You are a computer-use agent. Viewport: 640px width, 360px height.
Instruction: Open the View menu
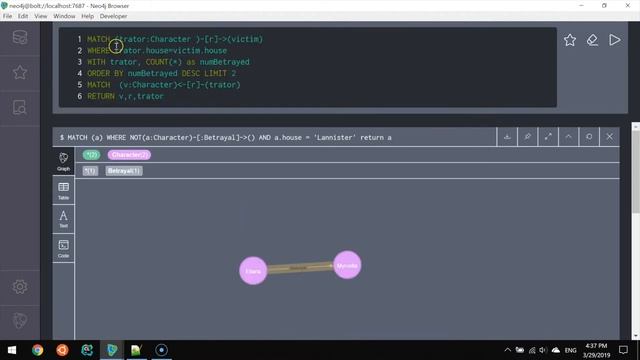click(x=40, y=16)
